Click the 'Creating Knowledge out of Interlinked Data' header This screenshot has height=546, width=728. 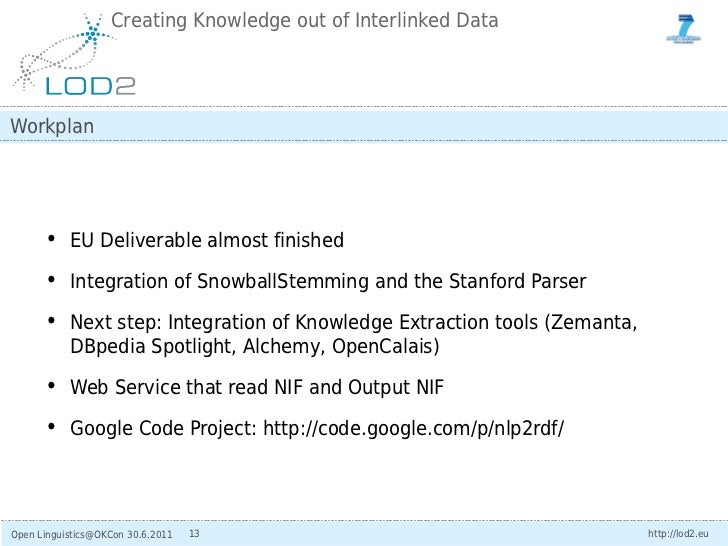(305, 19)
